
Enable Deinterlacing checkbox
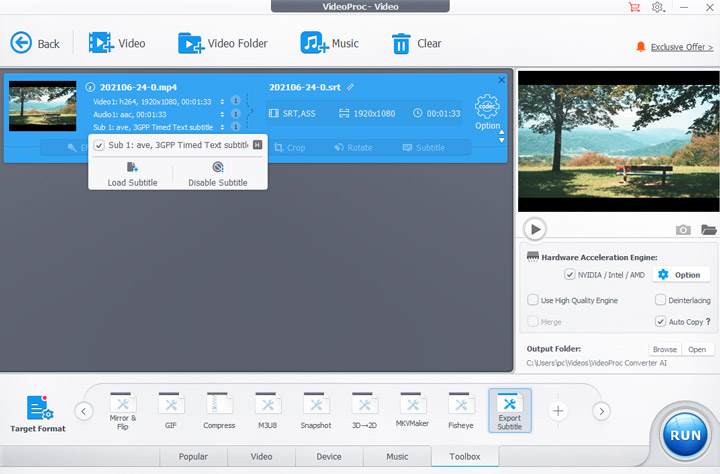coord(660,300)
